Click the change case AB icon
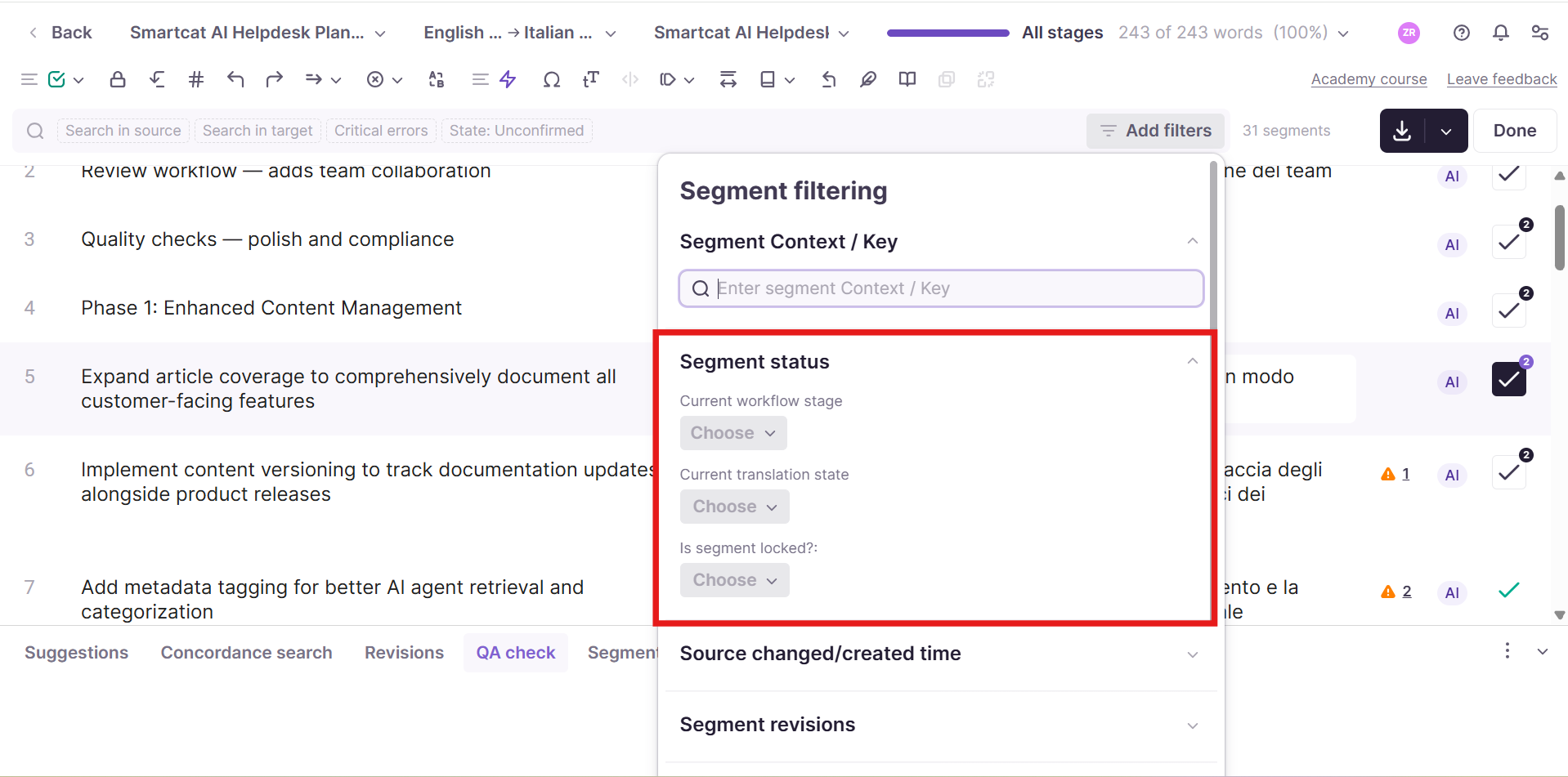The width and height of the screenshot is (1568, 777). pos(437,79)
